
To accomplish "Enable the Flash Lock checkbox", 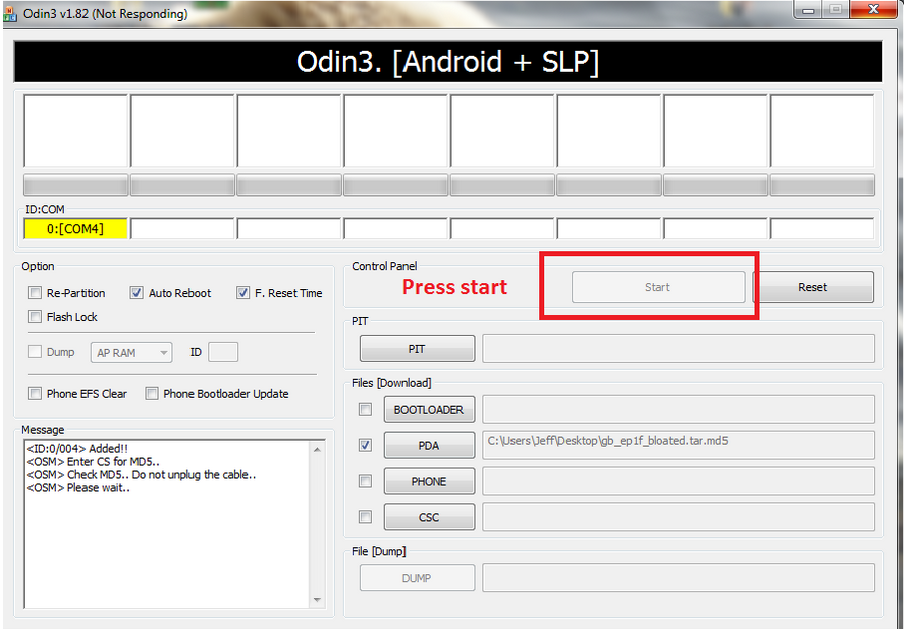I will point(35,317).
